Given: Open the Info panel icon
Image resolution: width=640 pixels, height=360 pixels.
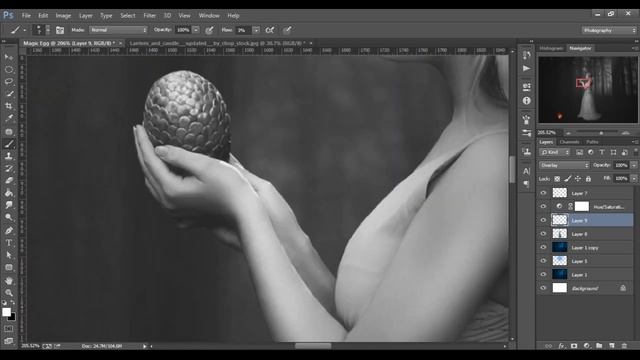Looking at the screenshot, I should [527, 100].
